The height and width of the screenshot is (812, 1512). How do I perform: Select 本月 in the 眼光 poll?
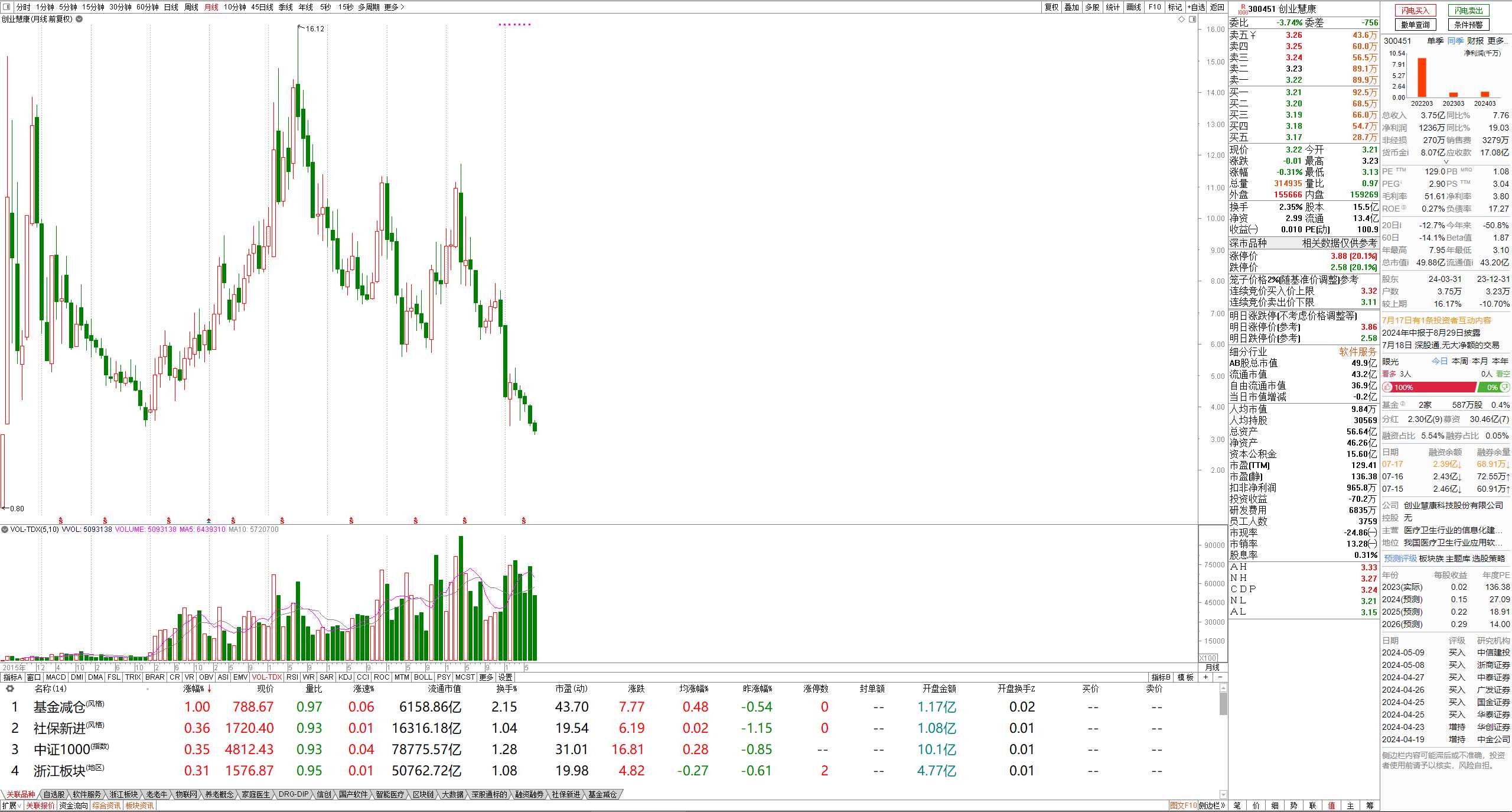1480,361
